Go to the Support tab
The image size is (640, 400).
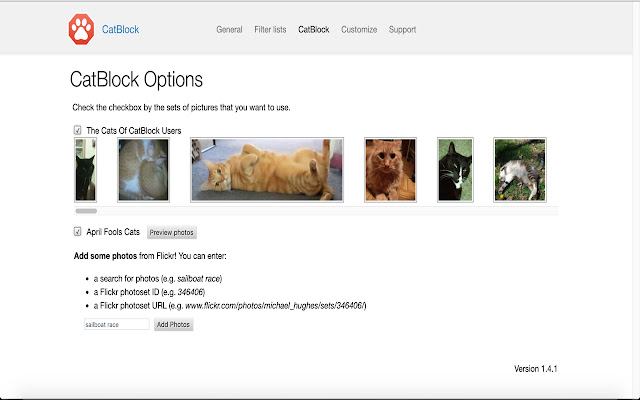click(402, 30)
